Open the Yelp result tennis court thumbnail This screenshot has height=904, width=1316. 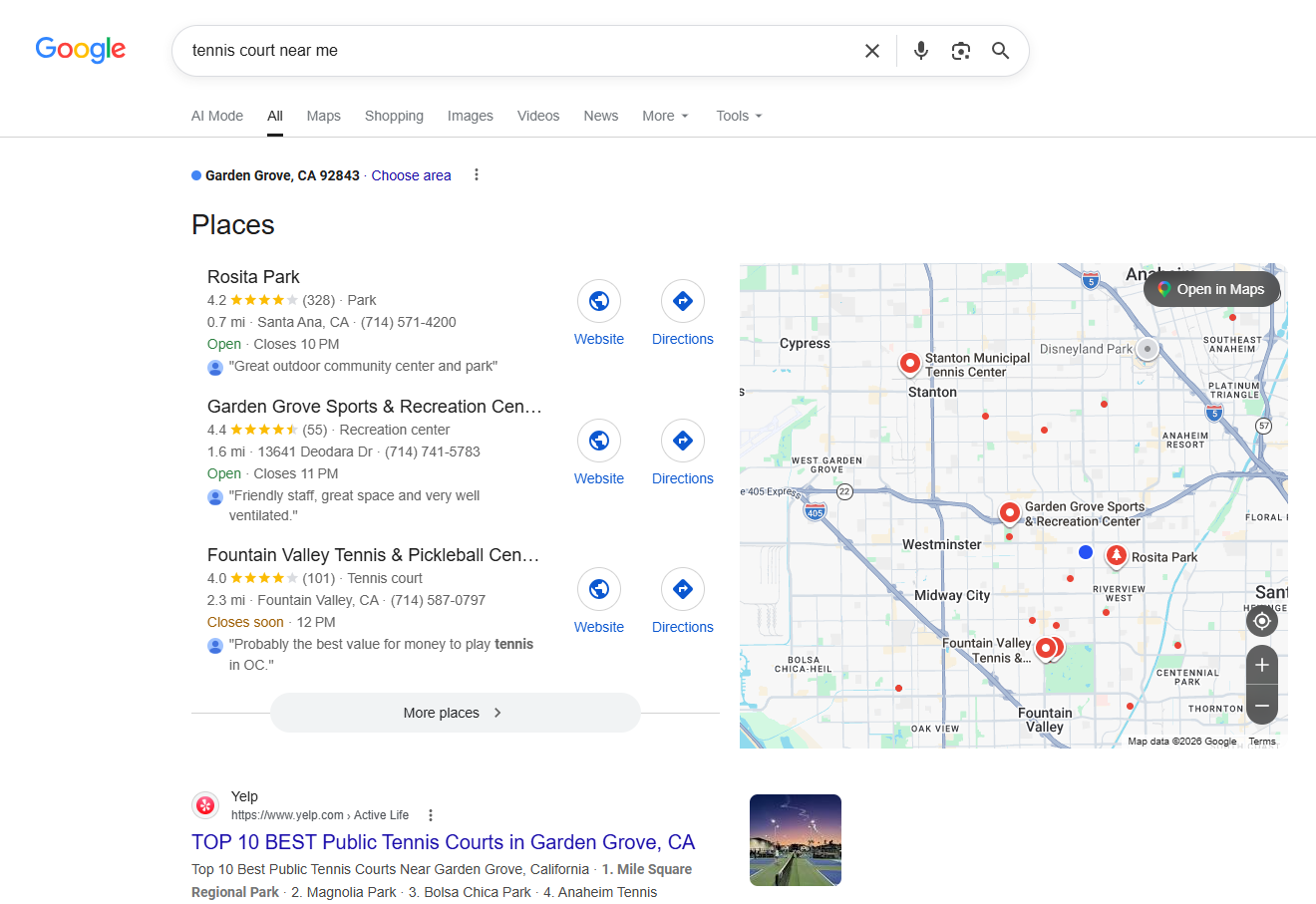[796, 840]
